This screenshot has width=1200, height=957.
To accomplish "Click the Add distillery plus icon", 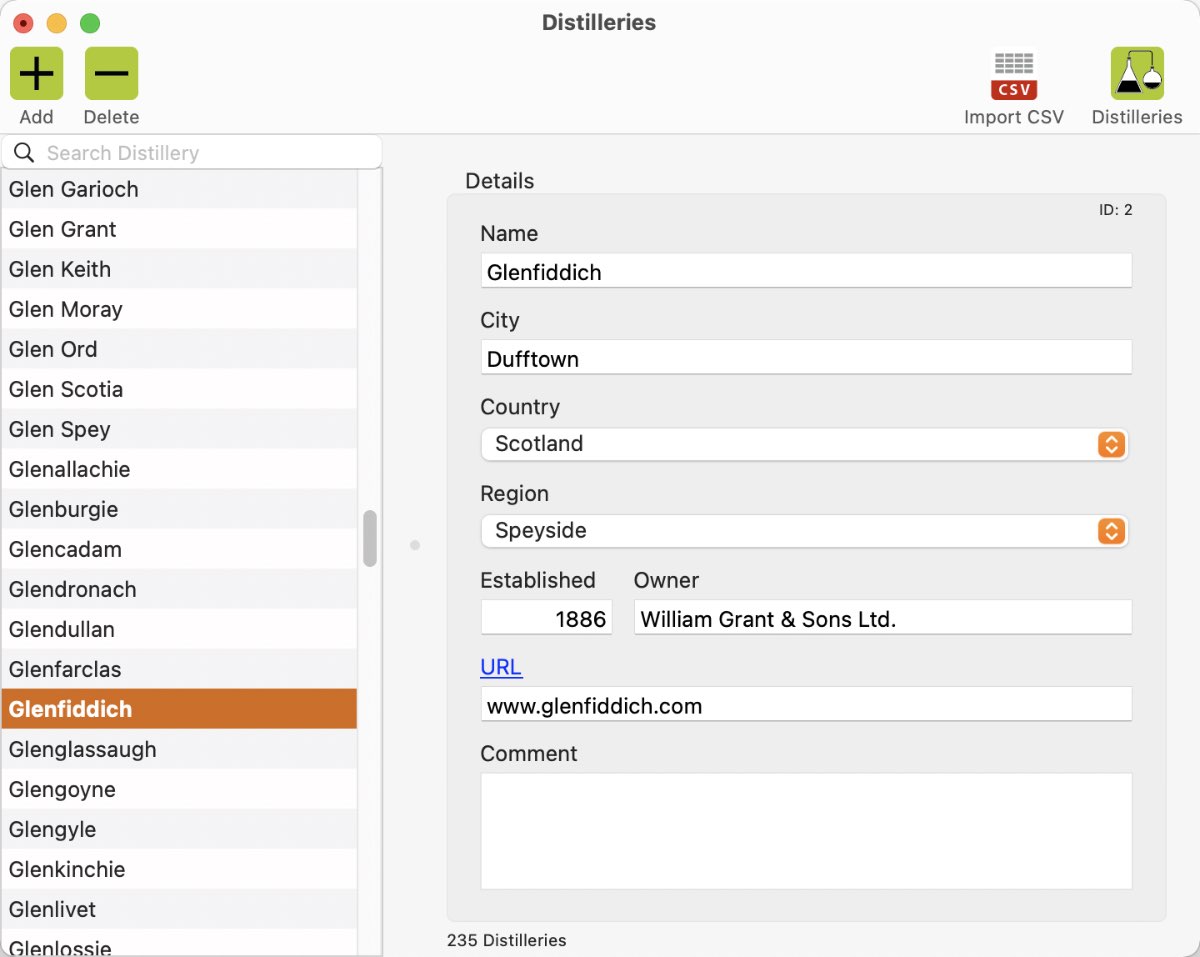I will pos(36,74).
